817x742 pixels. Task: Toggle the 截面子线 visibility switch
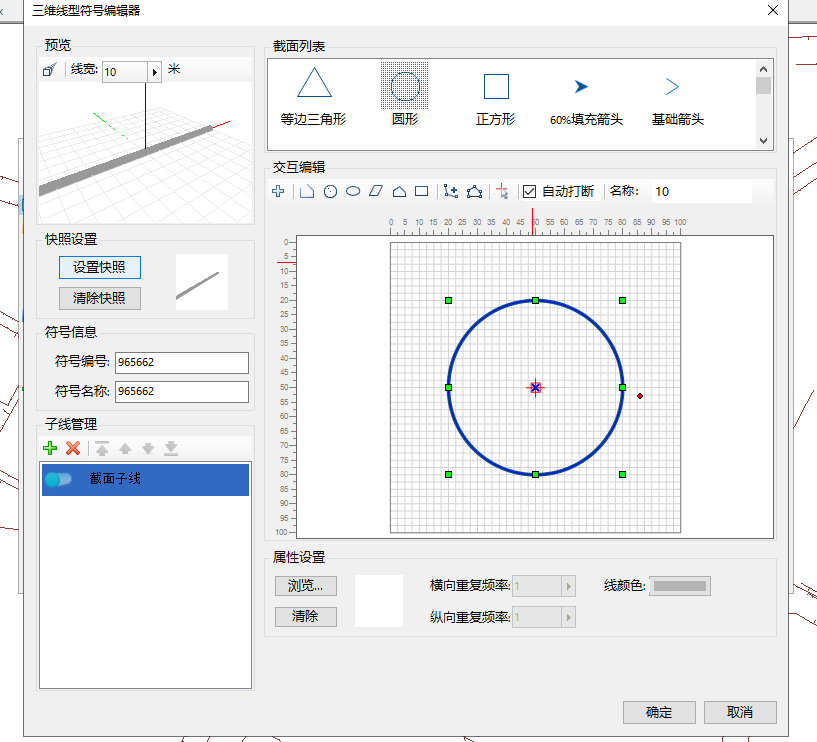(58, 479)
